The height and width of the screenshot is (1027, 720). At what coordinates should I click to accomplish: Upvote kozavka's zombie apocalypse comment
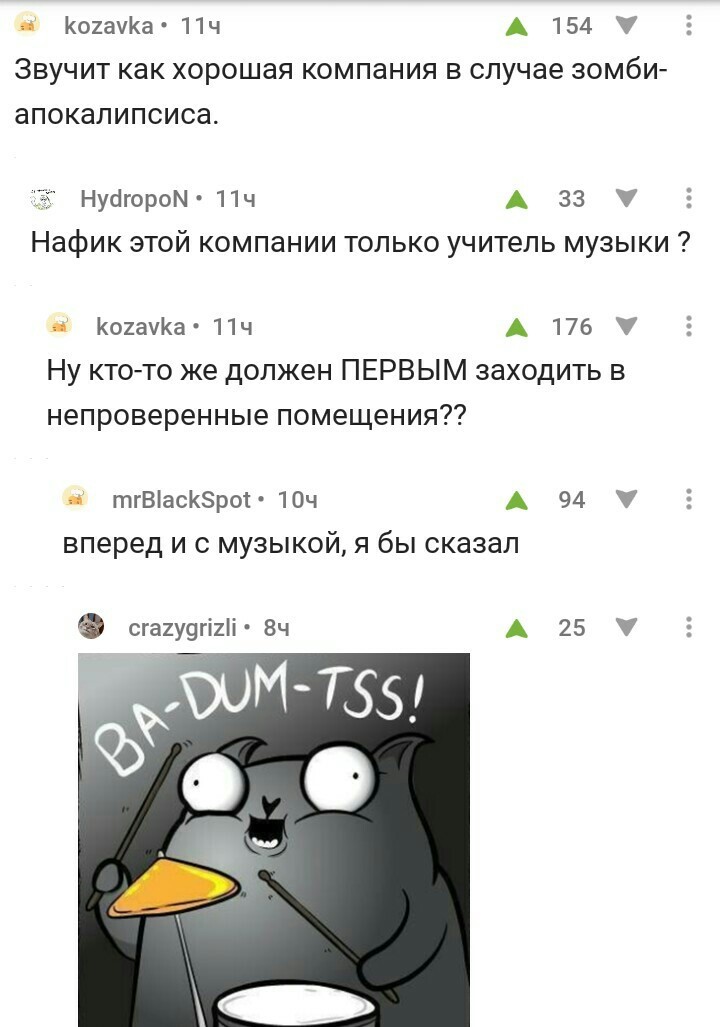[517, 27]
